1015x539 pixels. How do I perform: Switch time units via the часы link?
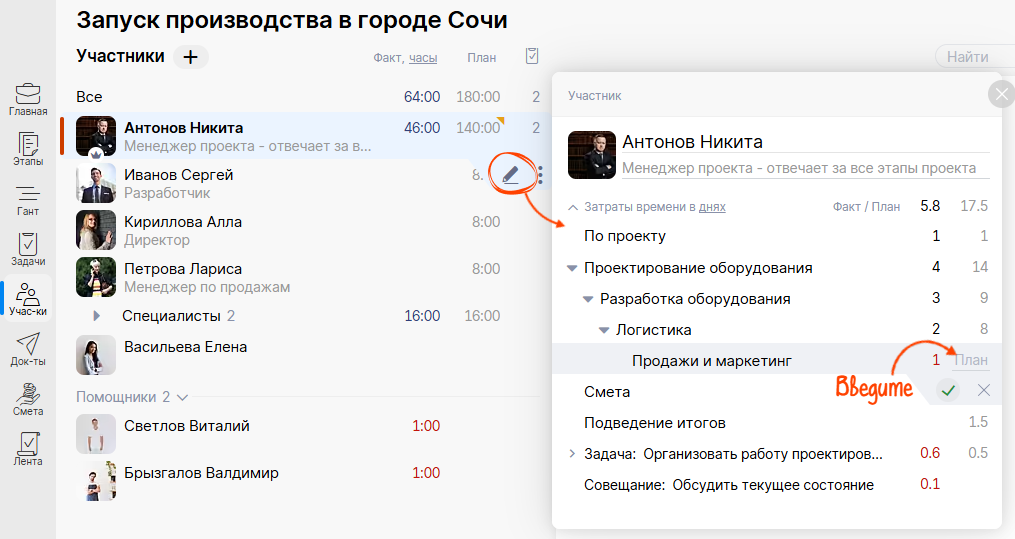423,58
